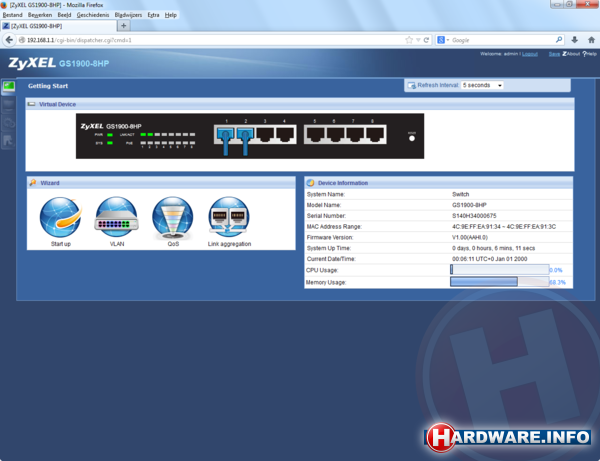Collapse the Virtual Device panel

click(x=32, y=104)
